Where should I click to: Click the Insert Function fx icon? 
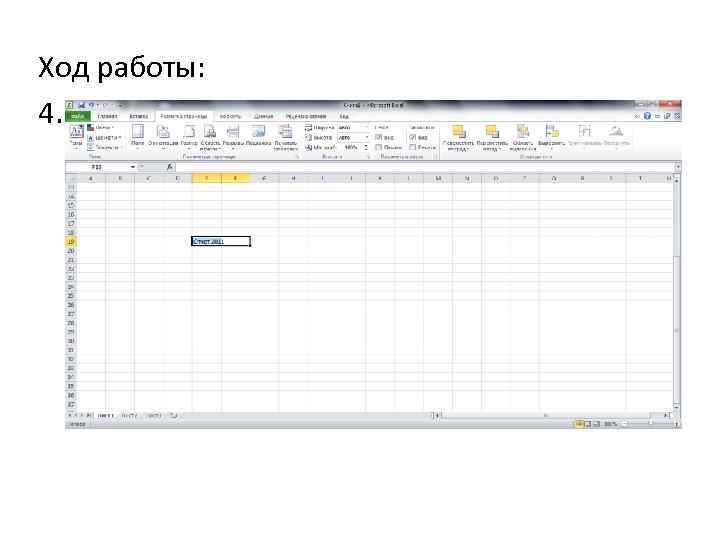point(169,167)
